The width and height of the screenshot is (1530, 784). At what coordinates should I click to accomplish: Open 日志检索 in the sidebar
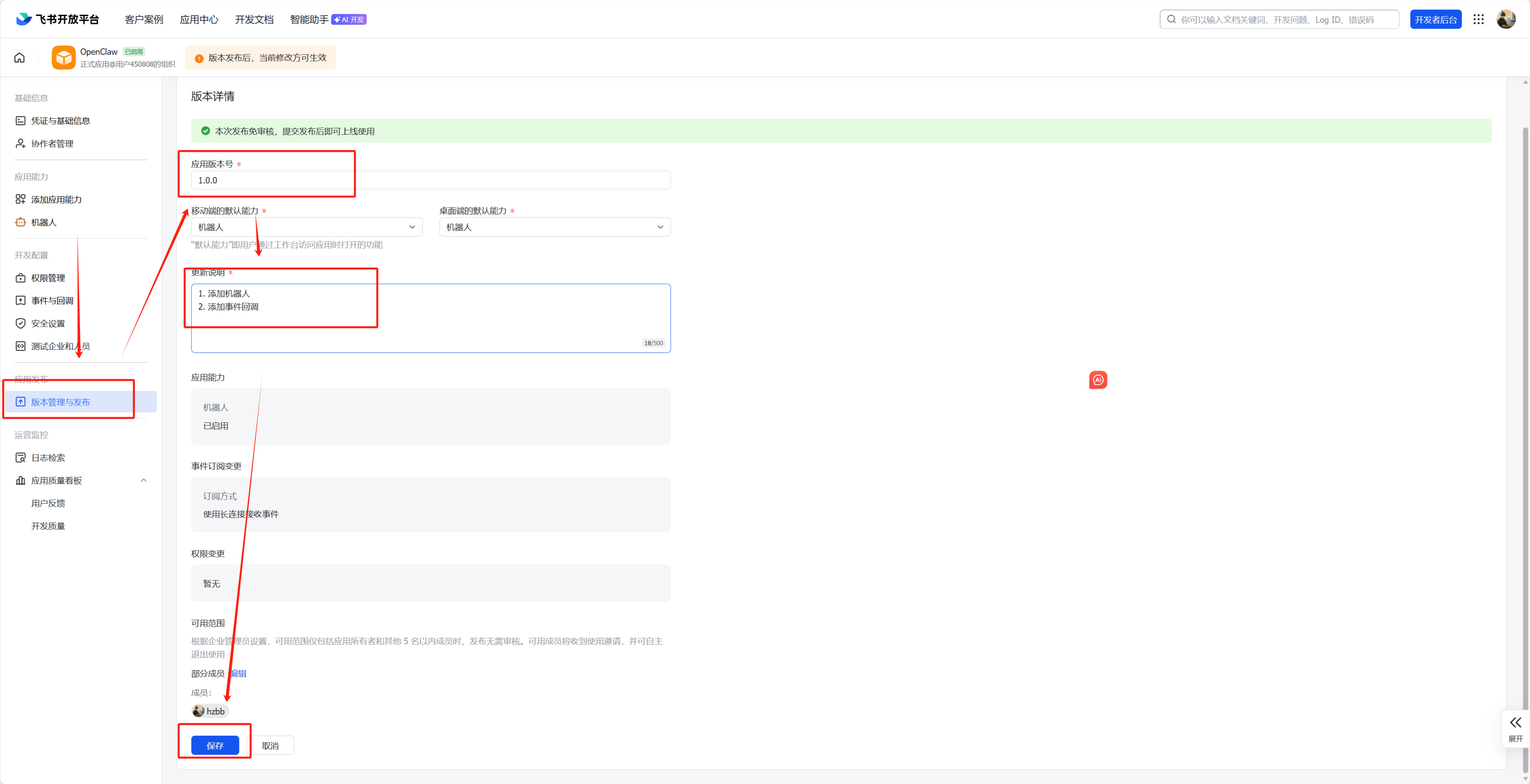48,457
